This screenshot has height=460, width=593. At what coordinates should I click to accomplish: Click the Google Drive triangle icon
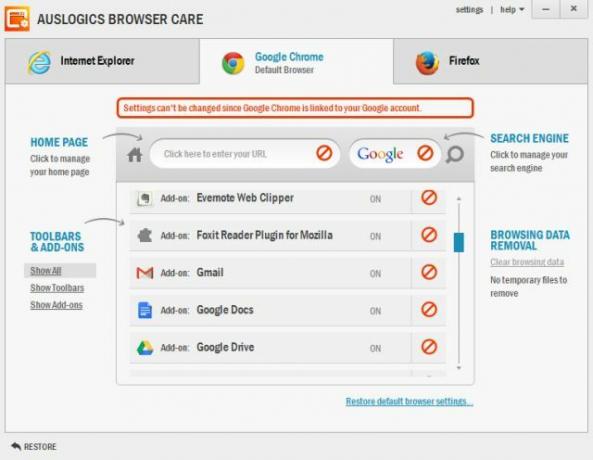(145, 348)
